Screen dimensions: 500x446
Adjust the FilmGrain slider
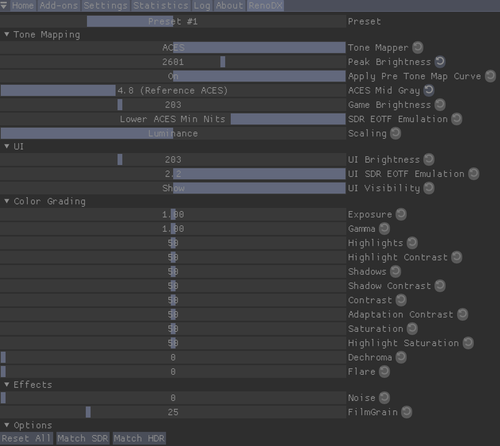173,412
